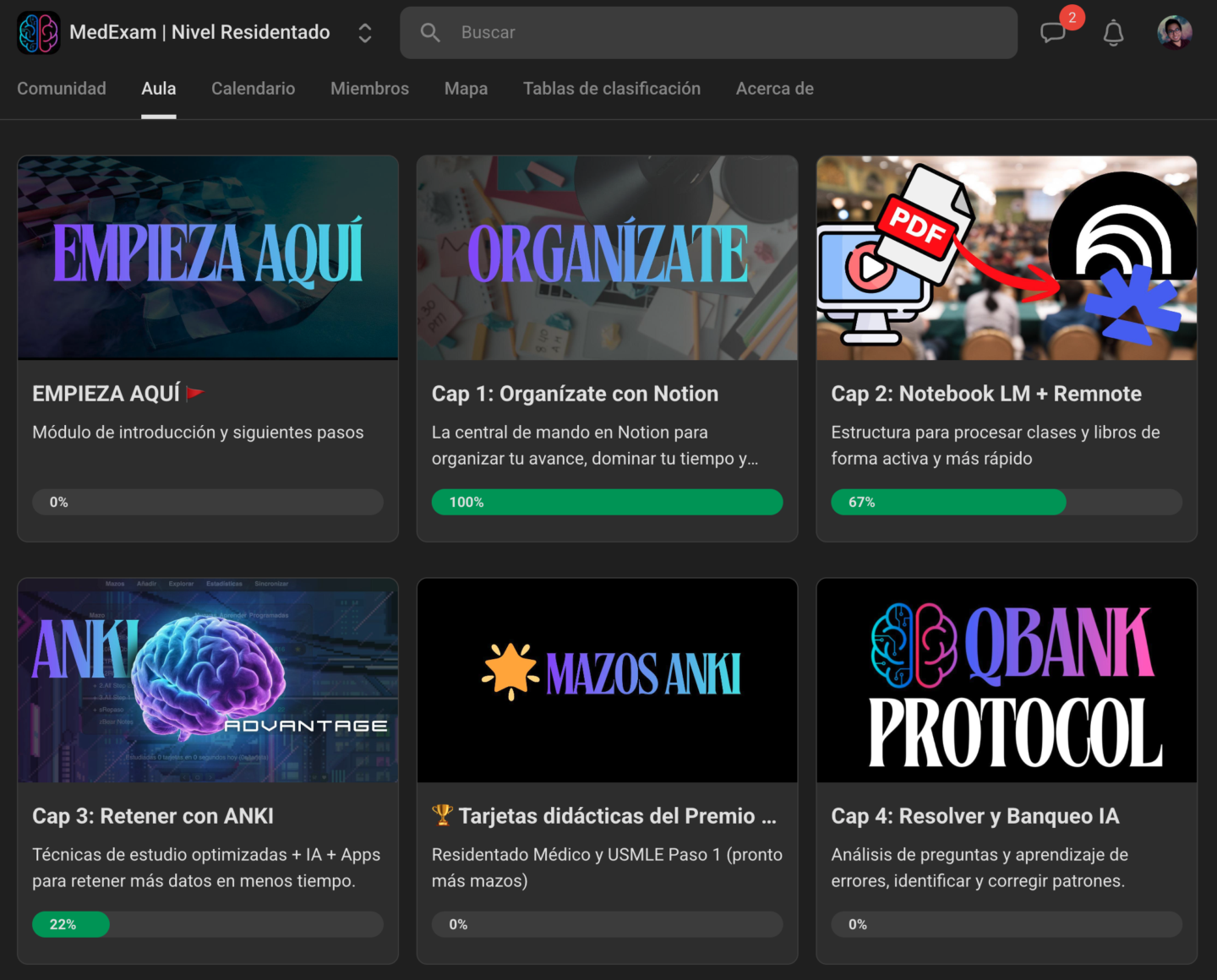Image resolution: width=1217 pixels, height=980 pixels.
Task: Click the MedExam | Nivel Residentado community name
Action: pos(199,33)
